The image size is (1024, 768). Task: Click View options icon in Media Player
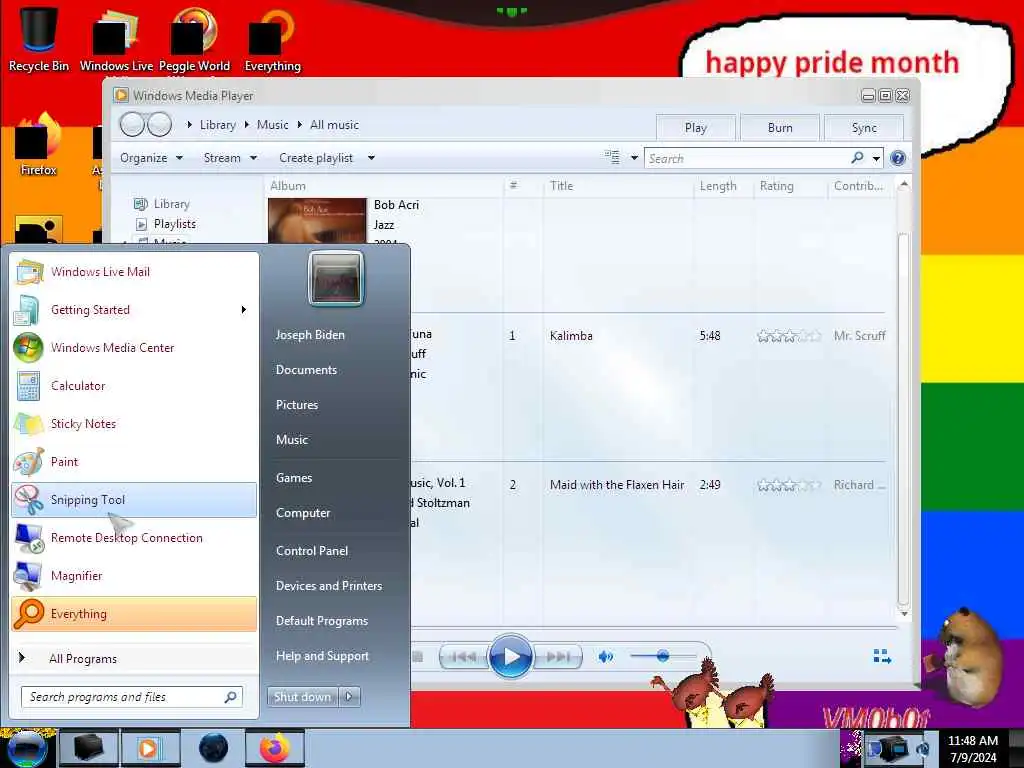(612, 157)
